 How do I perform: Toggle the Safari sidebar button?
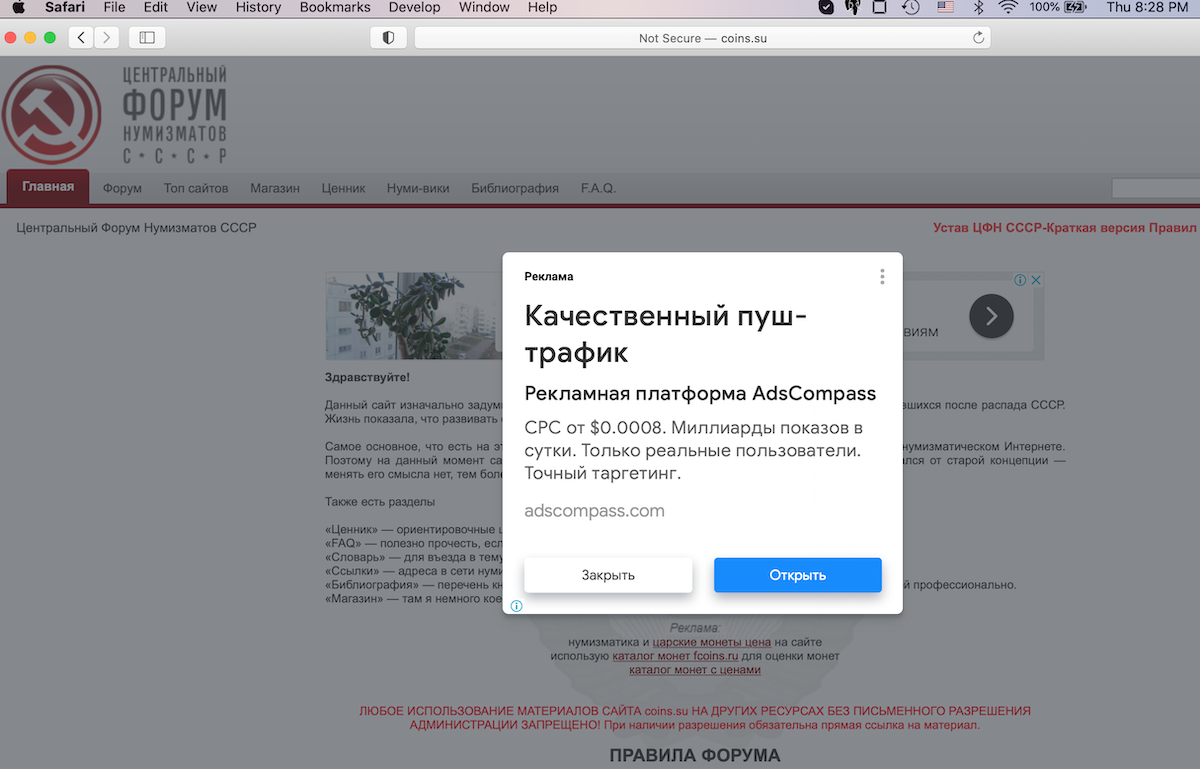tap(147, 38)
